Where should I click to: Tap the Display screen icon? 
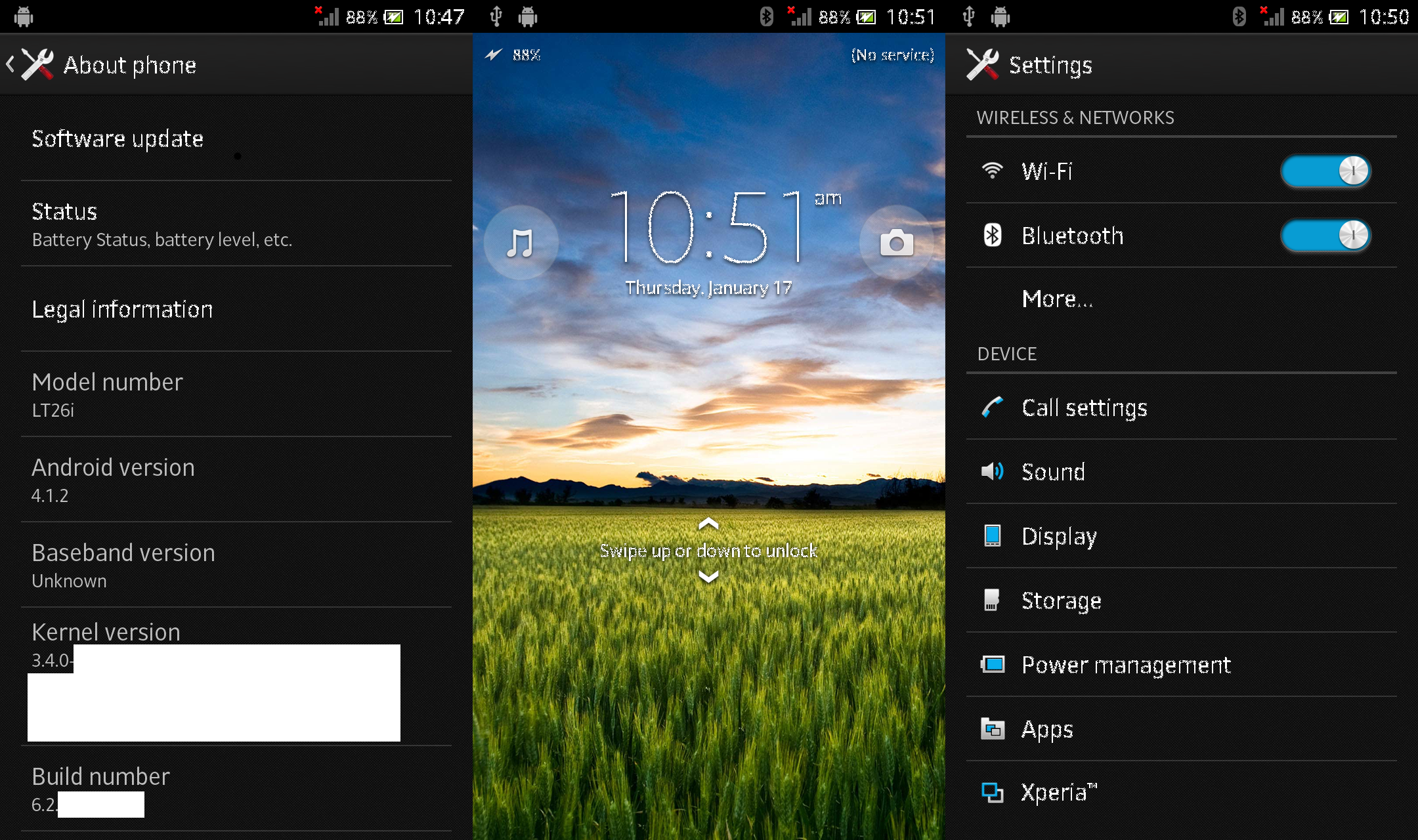992,535
